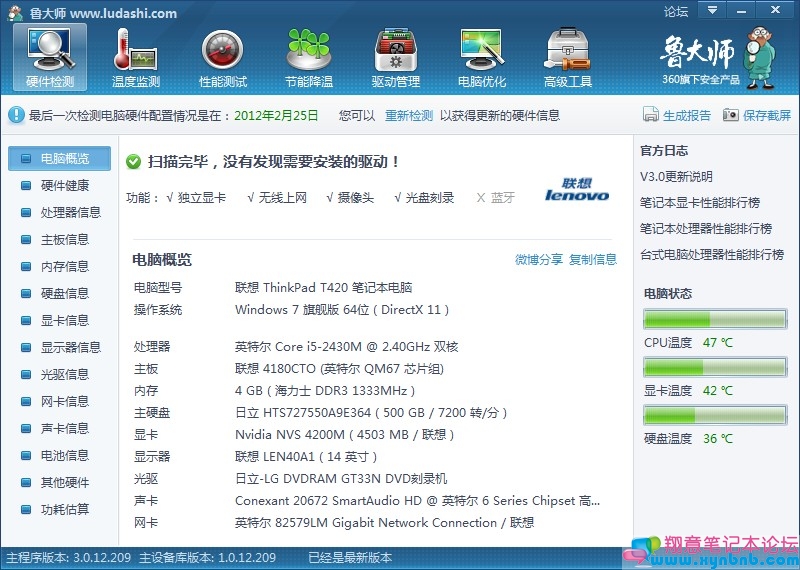Open the title bar dropdown menu arrow
This screenshot has height=570, width=800.
coord(712,10)
